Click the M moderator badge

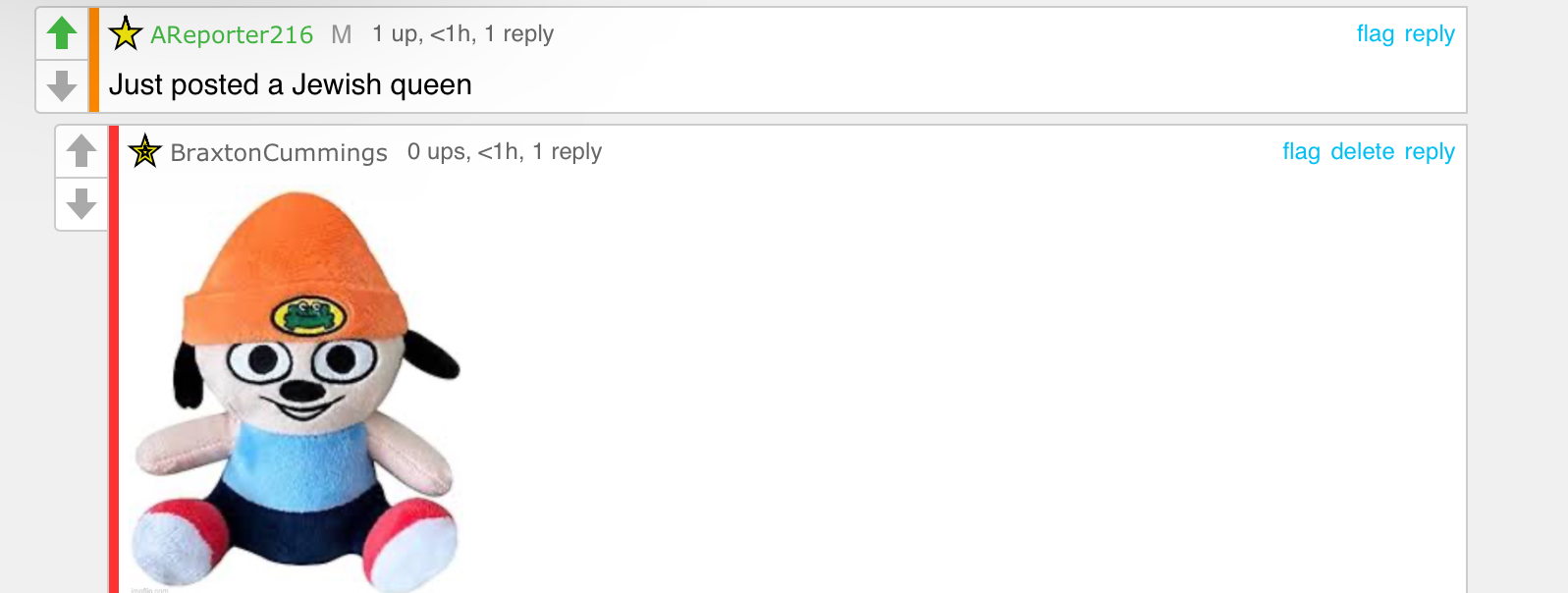pyautogui.click(x=342, y=34)
